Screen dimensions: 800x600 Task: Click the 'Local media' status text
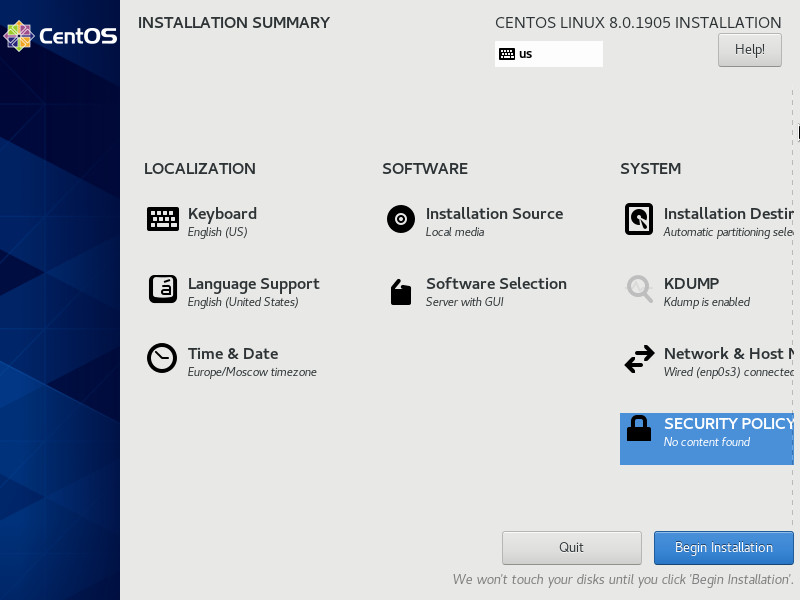point(455,232)
